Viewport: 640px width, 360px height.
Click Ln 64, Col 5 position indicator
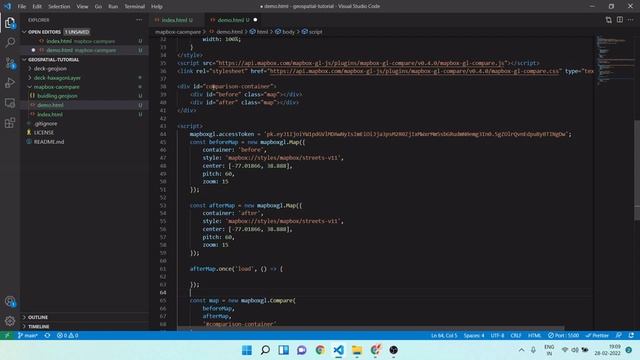pyautogui.click(x=444, y=336)
